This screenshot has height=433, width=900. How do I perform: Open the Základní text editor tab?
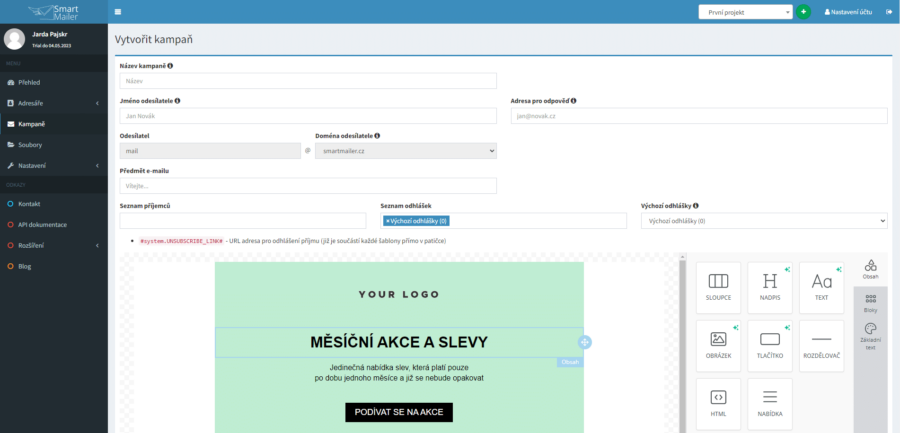(870, 337)
